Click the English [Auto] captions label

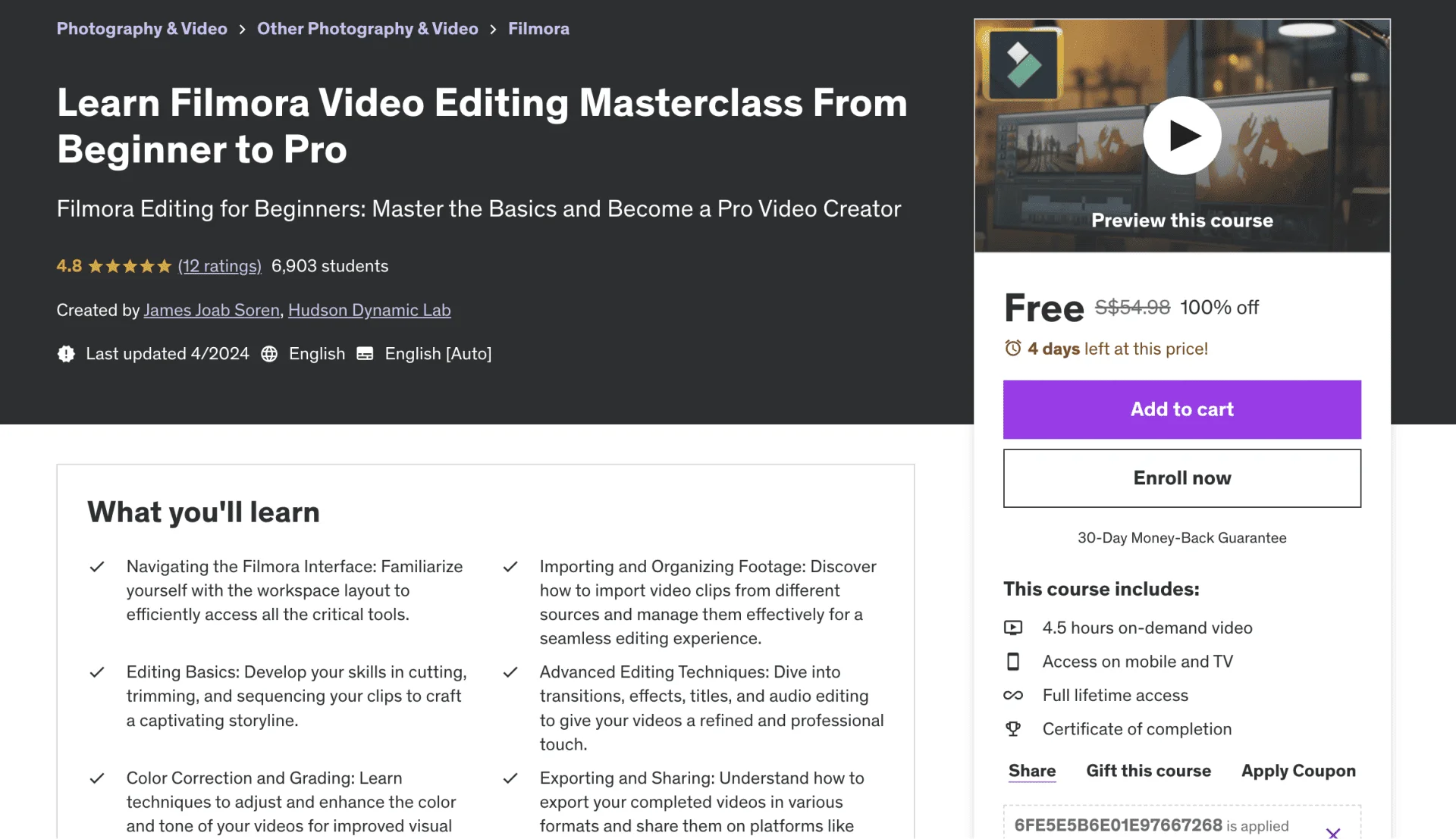[x=438, y=354]
